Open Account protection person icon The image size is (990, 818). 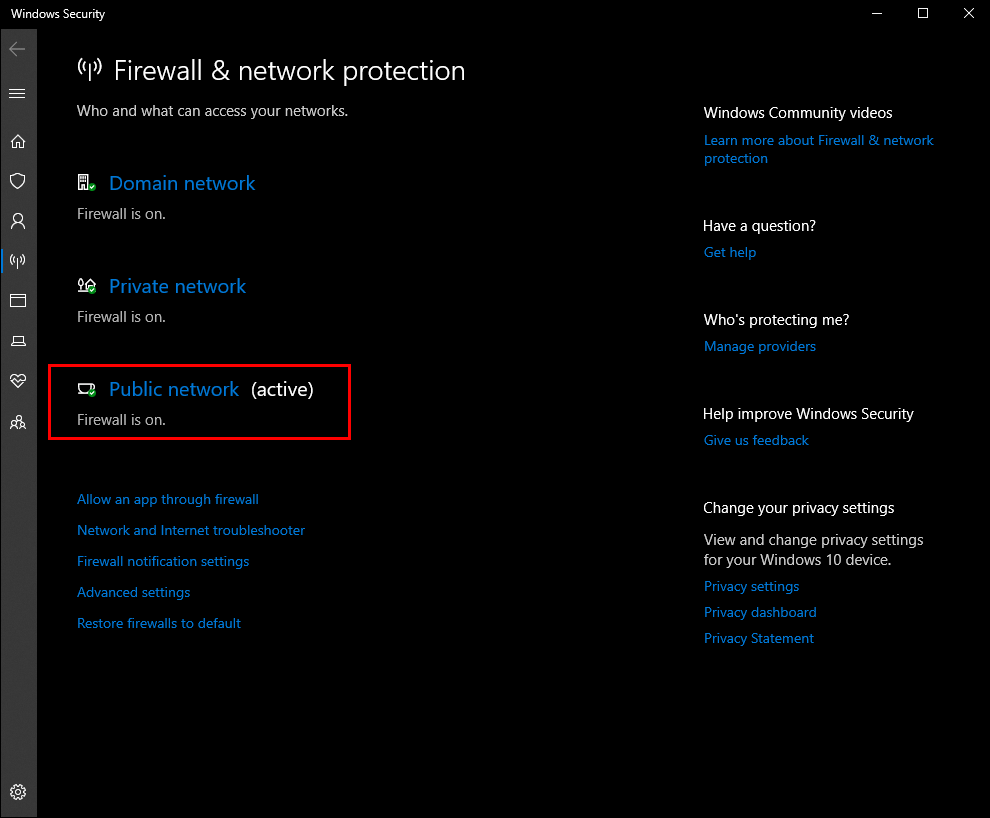pyautogui.click(x=17, y=221)
